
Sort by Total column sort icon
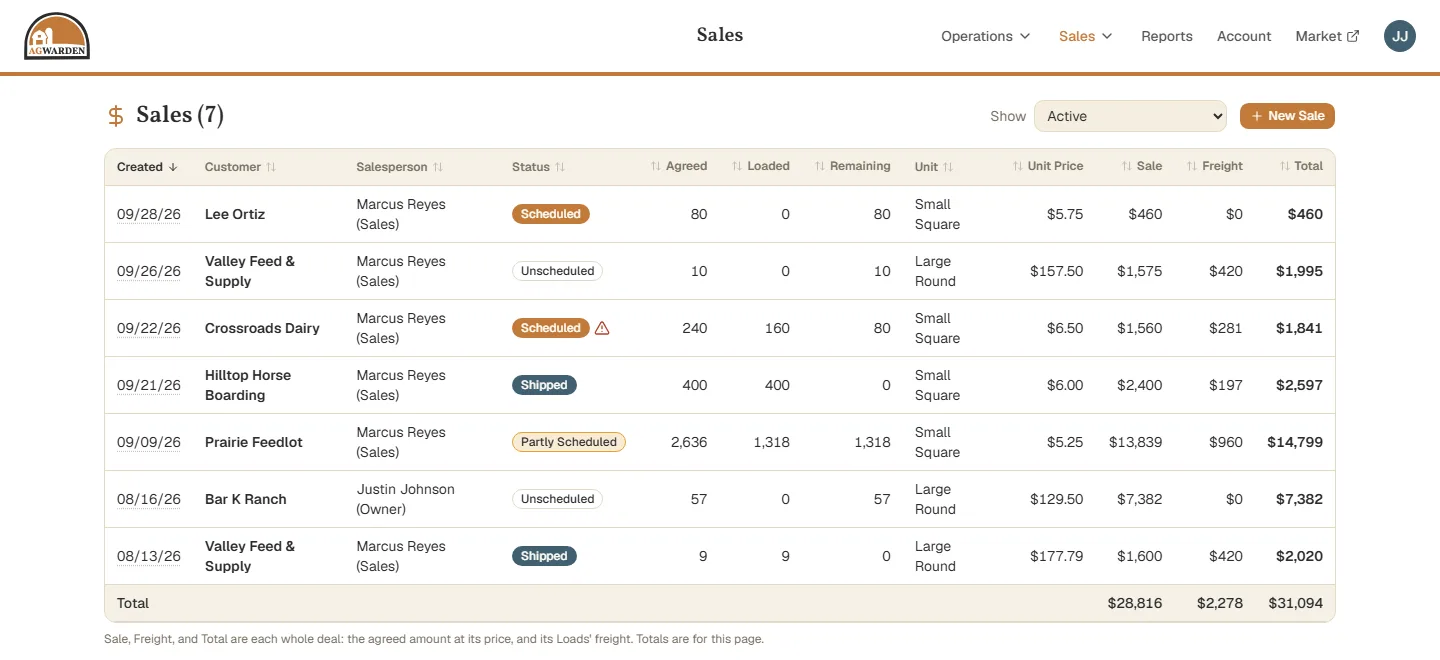coord(1284,166)
